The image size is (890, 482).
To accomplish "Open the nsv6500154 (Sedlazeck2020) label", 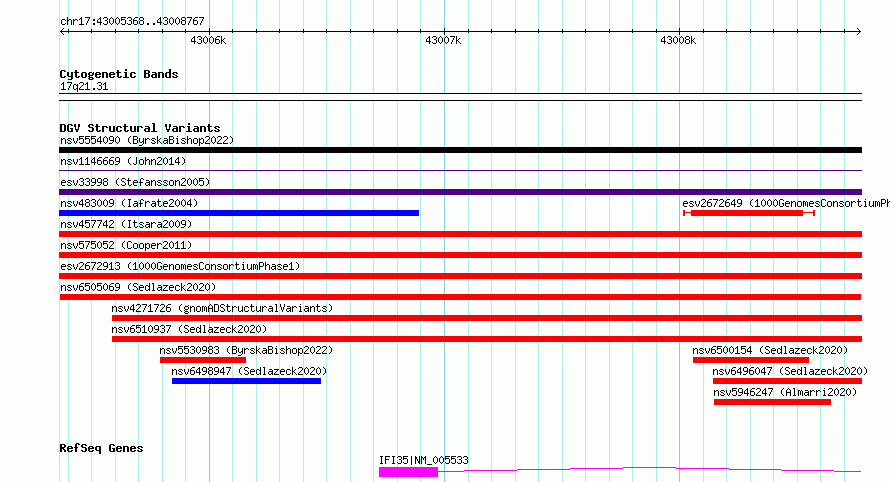I will tap(770, 350).
